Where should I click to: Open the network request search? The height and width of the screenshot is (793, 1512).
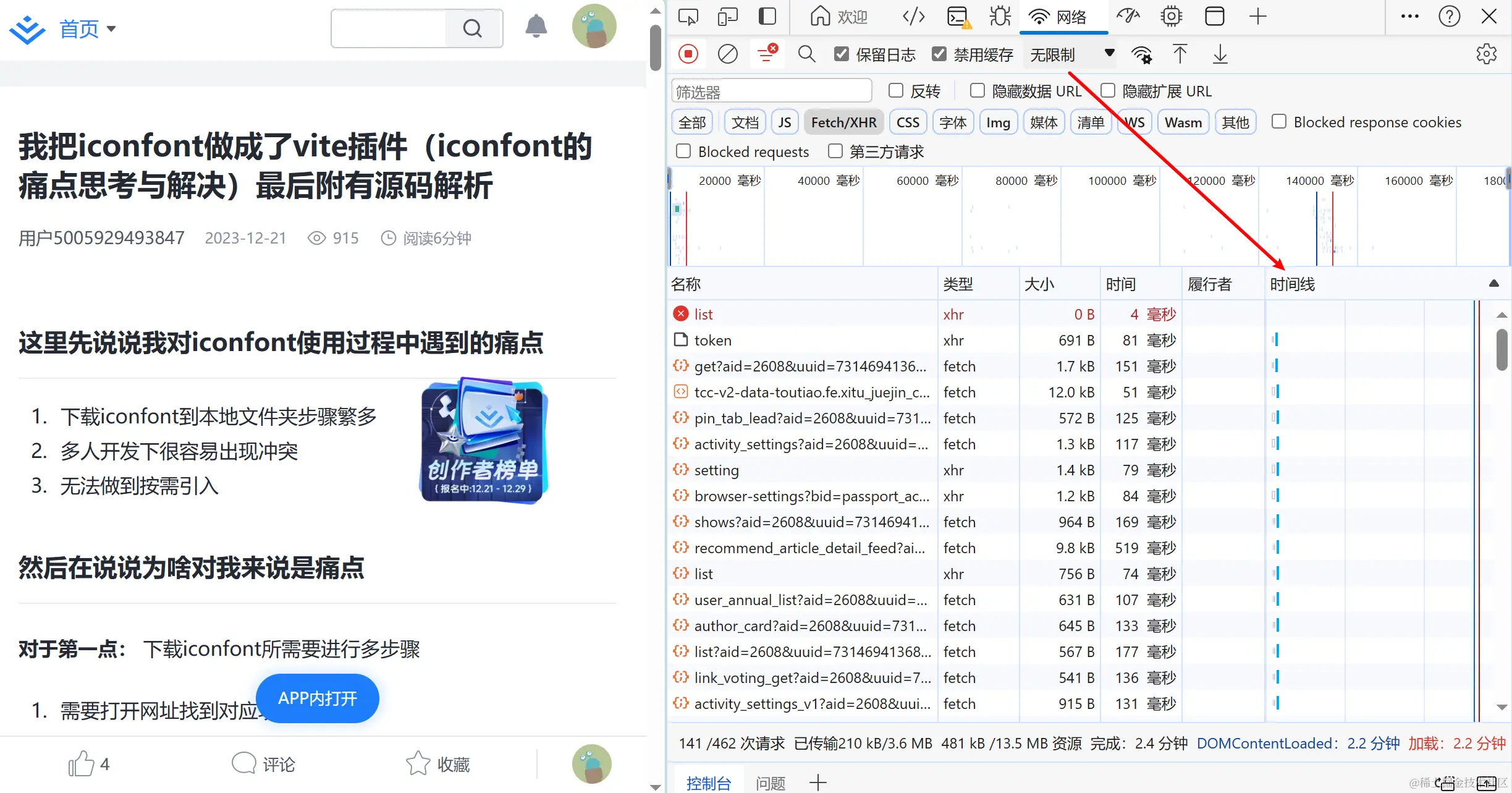click(806, 54)
